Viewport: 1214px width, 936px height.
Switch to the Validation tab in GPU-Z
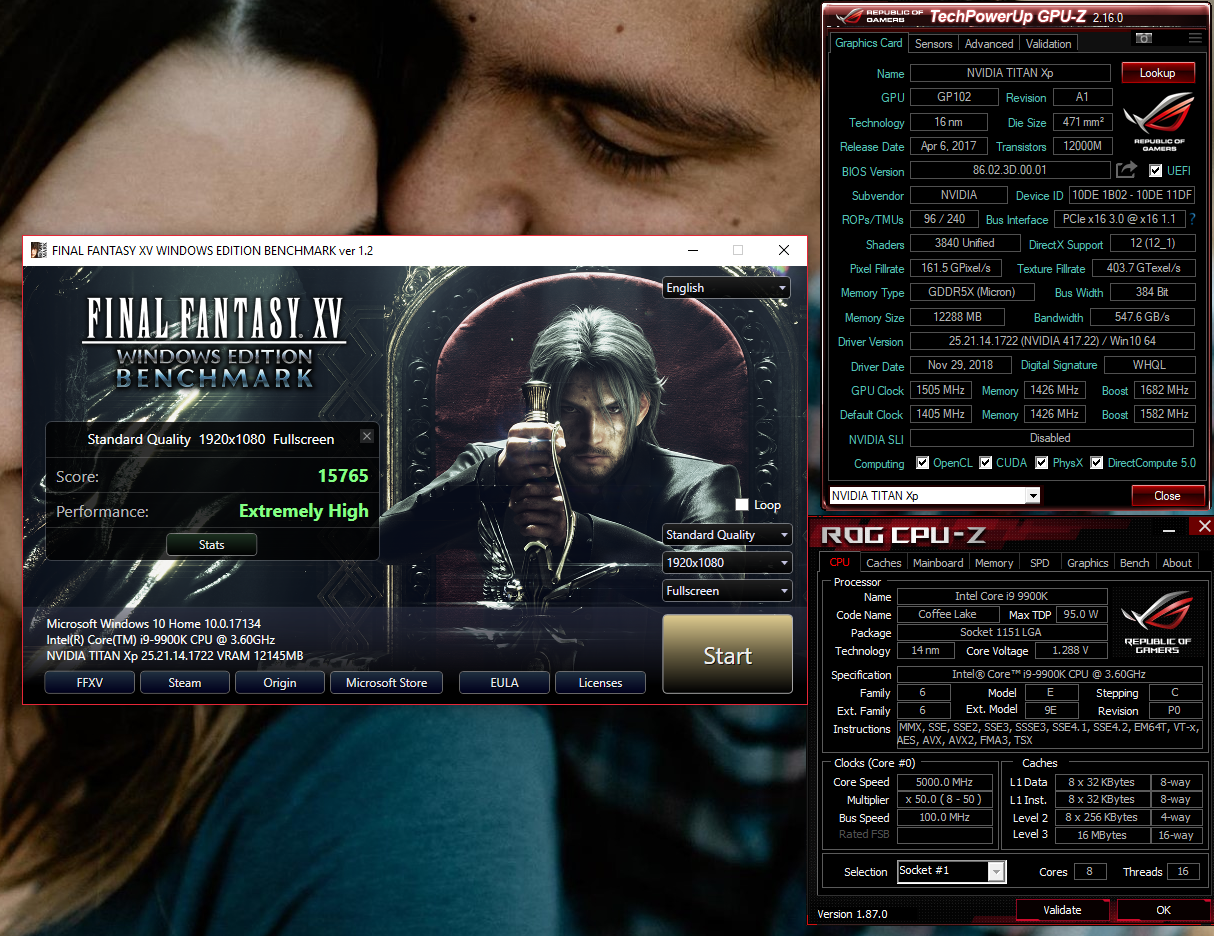pyautogui.click(x=1049, y=44)
